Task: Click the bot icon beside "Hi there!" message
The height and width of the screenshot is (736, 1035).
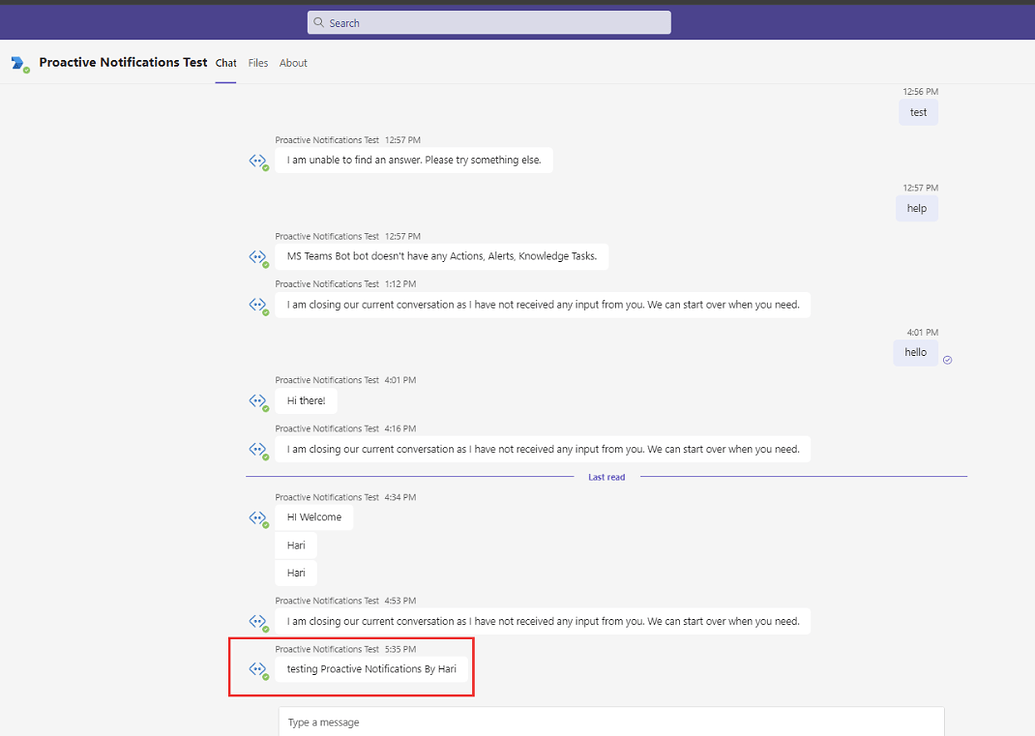Action: coord(259,402)
